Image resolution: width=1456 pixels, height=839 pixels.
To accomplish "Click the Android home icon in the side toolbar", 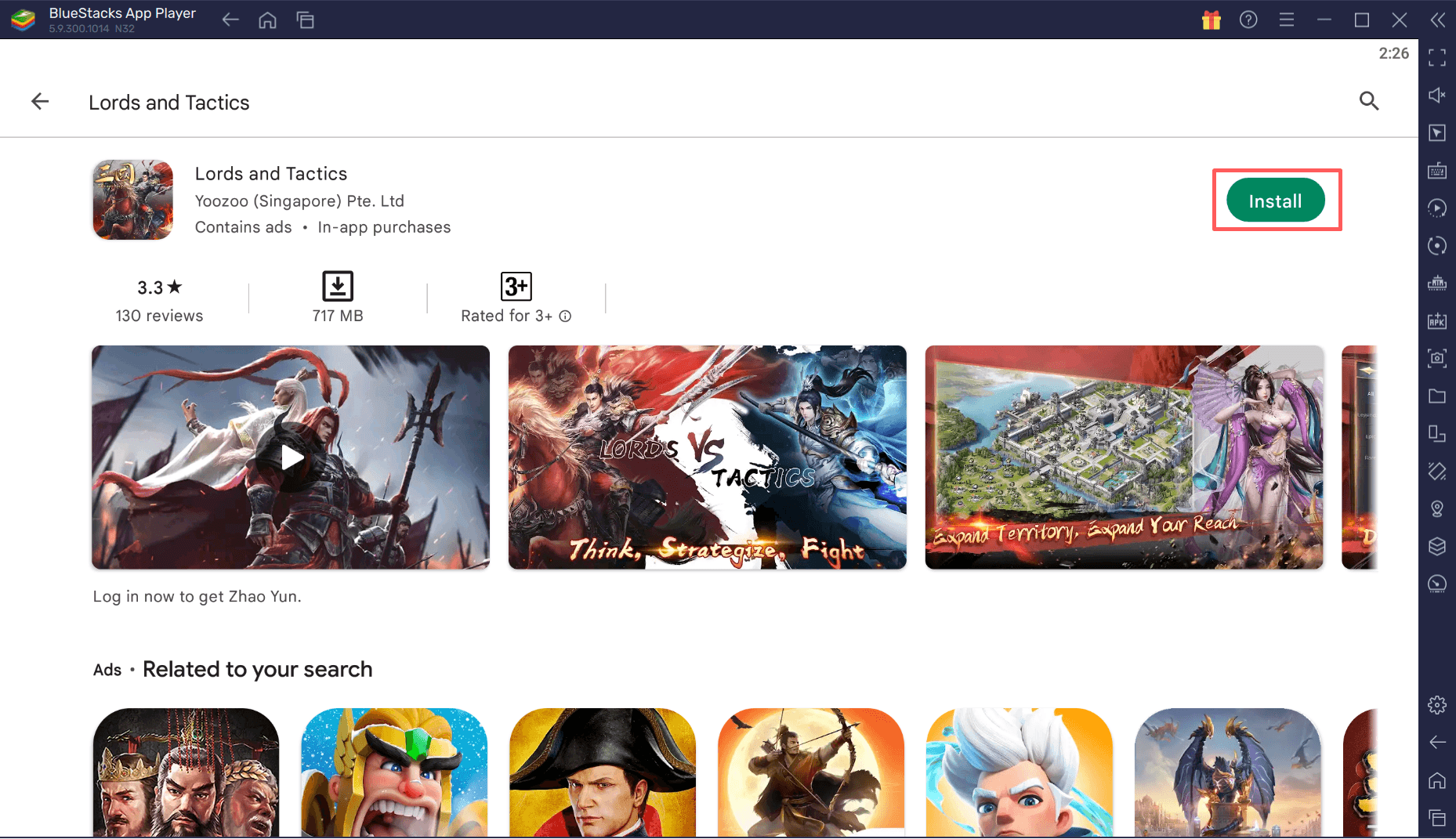I will [x=1437, y=780].
